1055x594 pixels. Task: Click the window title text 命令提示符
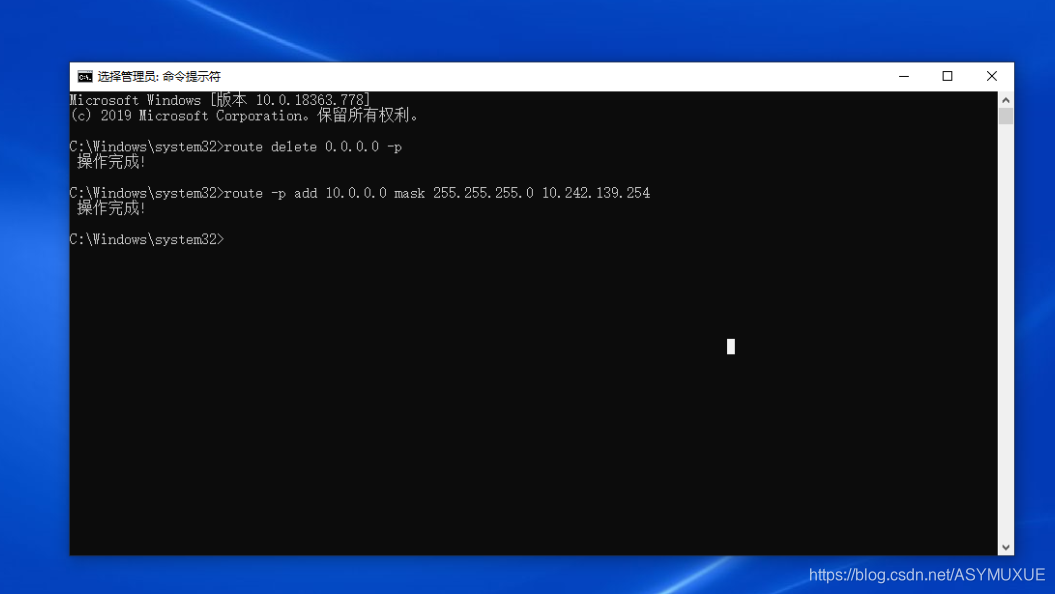pos(191,77)
